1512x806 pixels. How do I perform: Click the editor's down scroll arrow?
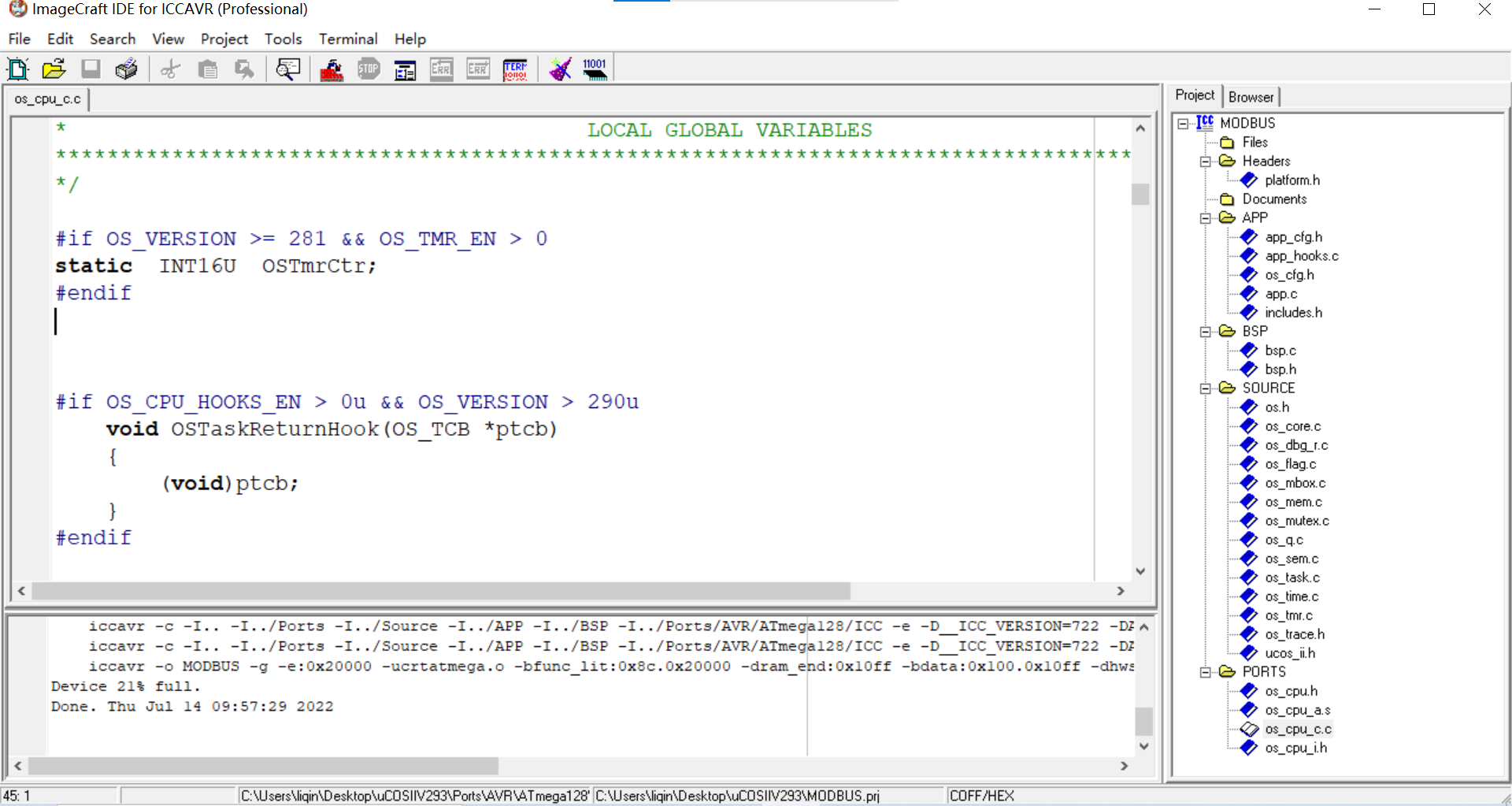[1140, 570]
